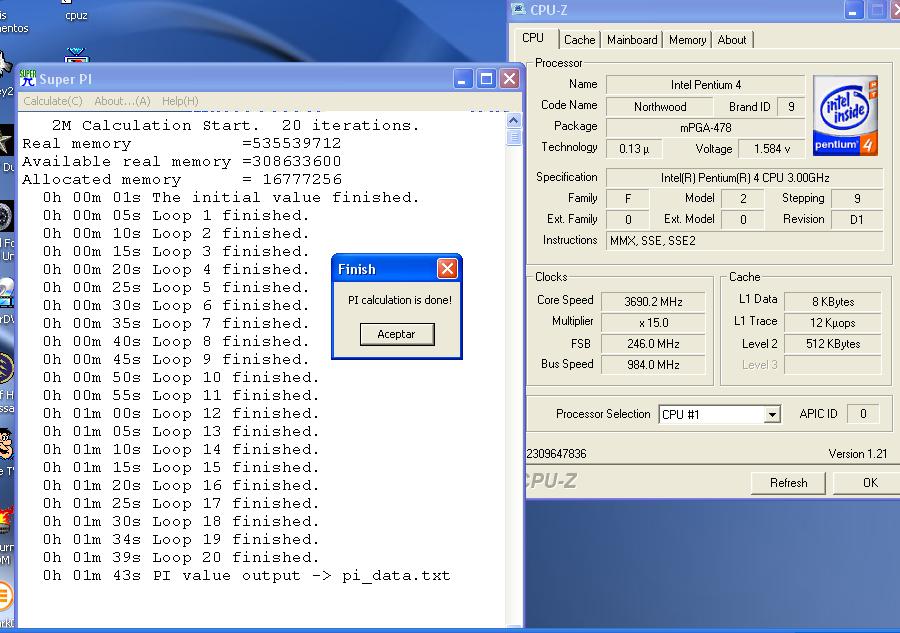Go to the About tab in CPU-Z
This screenshot has height=633, width=900.
[x=732, y=40]
